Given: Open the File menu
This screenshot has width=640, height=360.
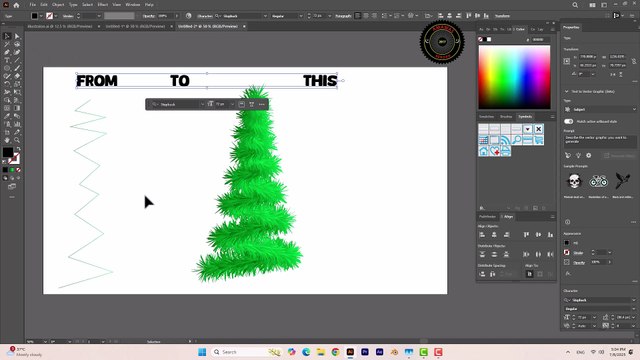Looking at the screenshot, I should click(x=32, y=5).
